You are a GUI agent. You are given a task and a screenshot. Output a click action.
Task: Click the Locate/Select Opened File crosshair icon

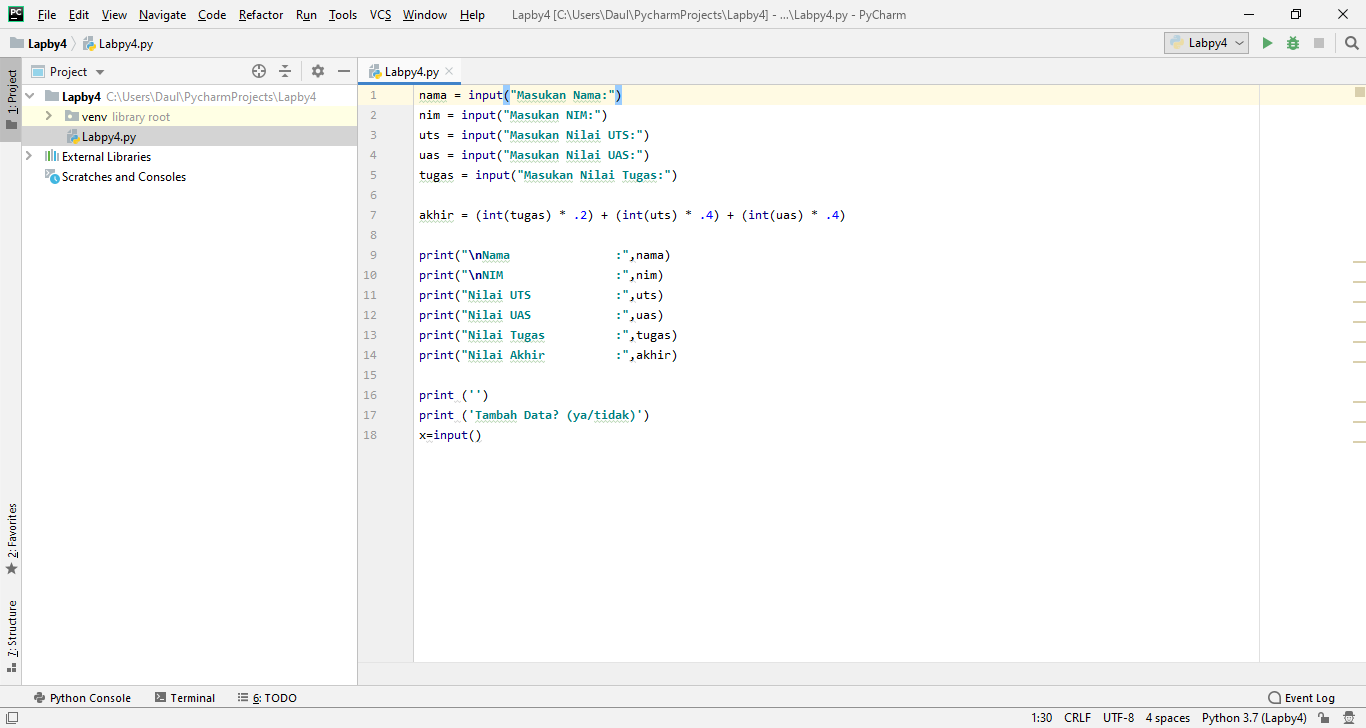(x=258, y=71)
